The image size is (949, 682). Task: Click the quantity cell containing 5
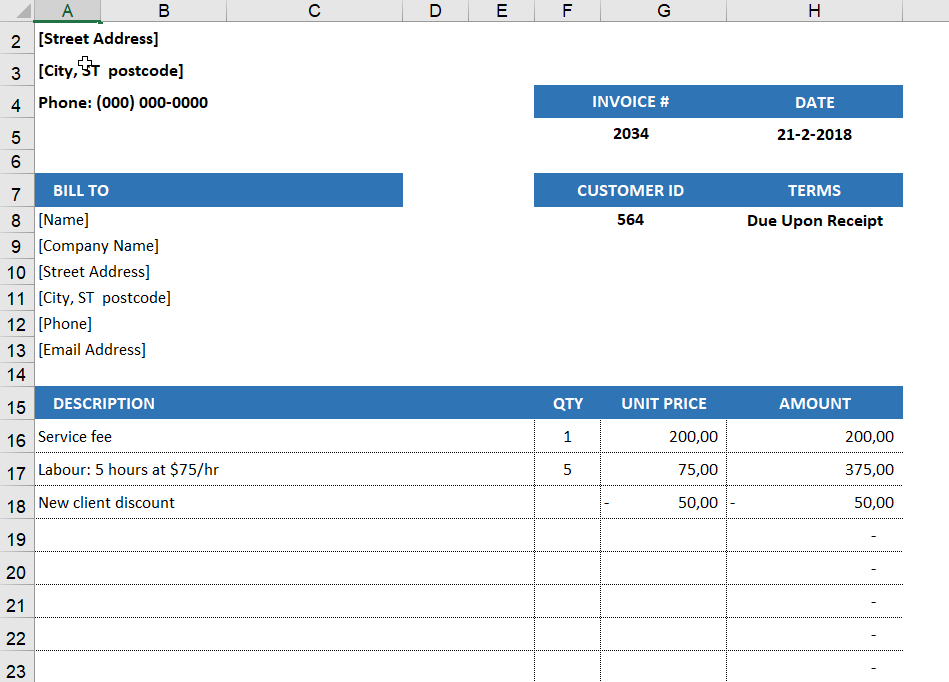[567, 470]
